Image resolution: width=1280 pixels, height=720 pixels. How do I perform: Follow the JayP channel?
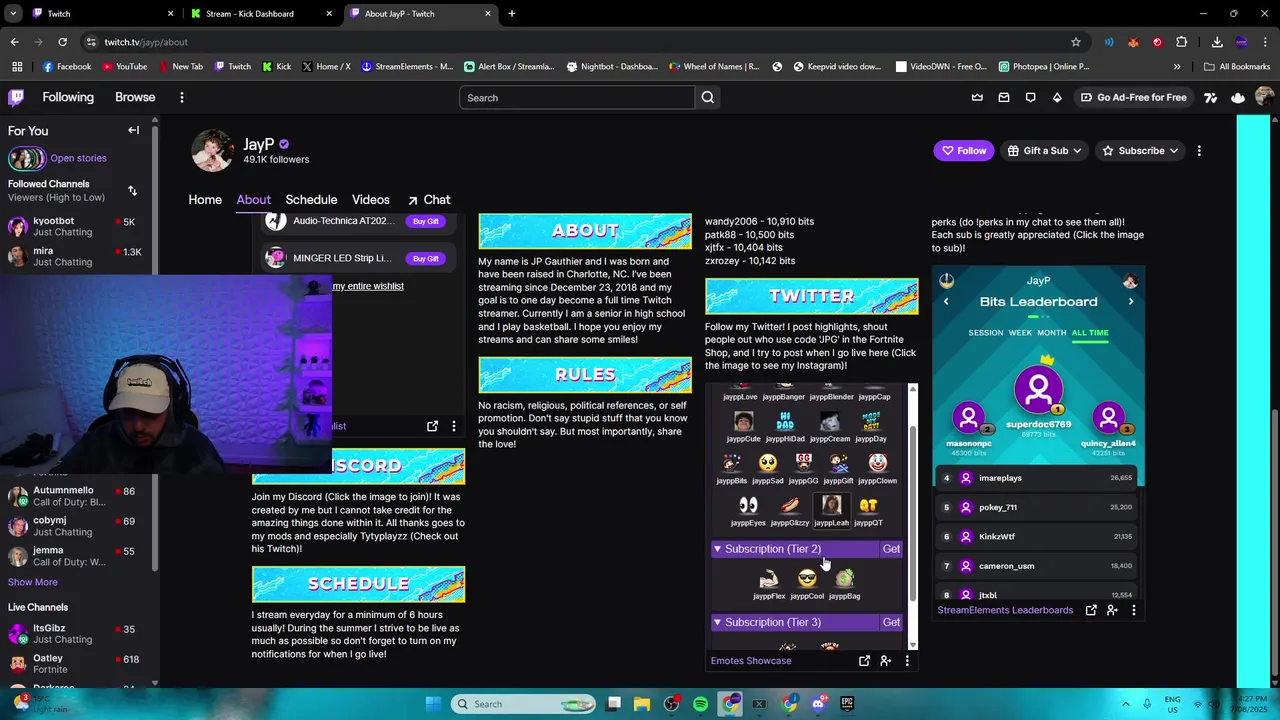tap(963, 151)
